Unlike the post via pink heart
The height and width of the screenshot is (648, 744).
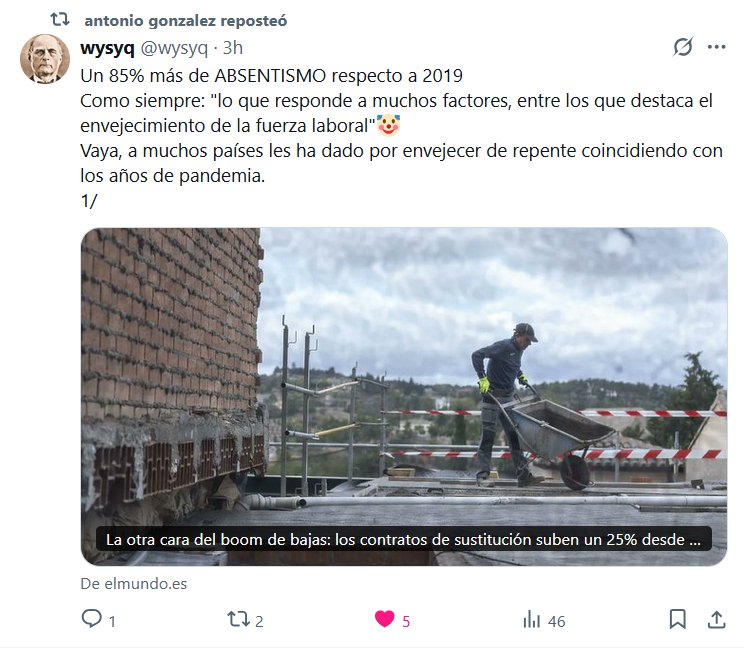tap(384, 619)
